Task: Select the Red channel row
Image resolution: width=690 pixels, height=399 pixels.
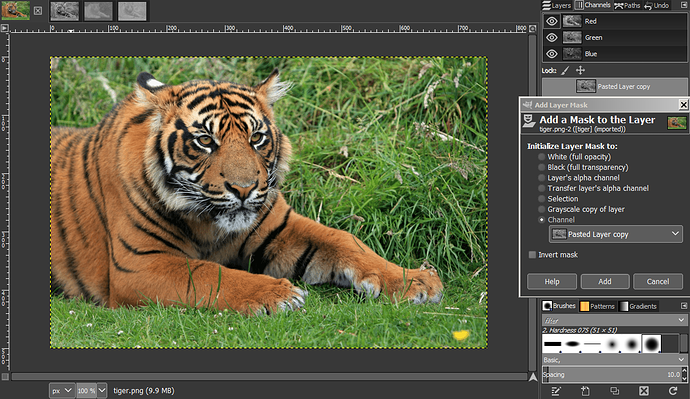Action: coord(615,21)
